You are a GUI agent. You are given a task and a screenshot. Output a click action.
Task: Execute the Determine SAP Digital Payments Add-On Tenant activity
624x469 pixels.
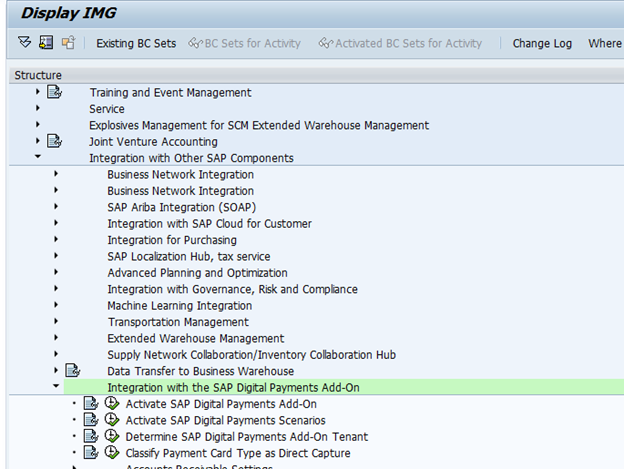click(x=112, y=436)
